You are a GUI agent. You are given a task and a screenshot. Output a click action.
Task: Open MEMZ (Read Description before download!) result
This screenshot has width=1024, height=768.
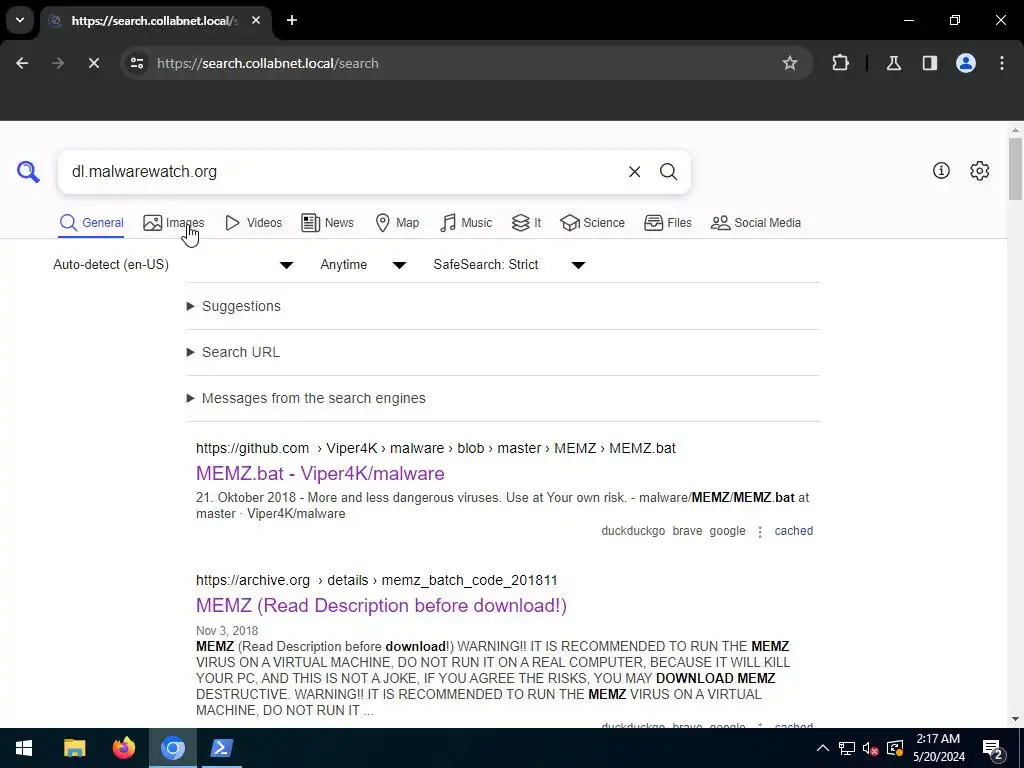click(381, 605)
